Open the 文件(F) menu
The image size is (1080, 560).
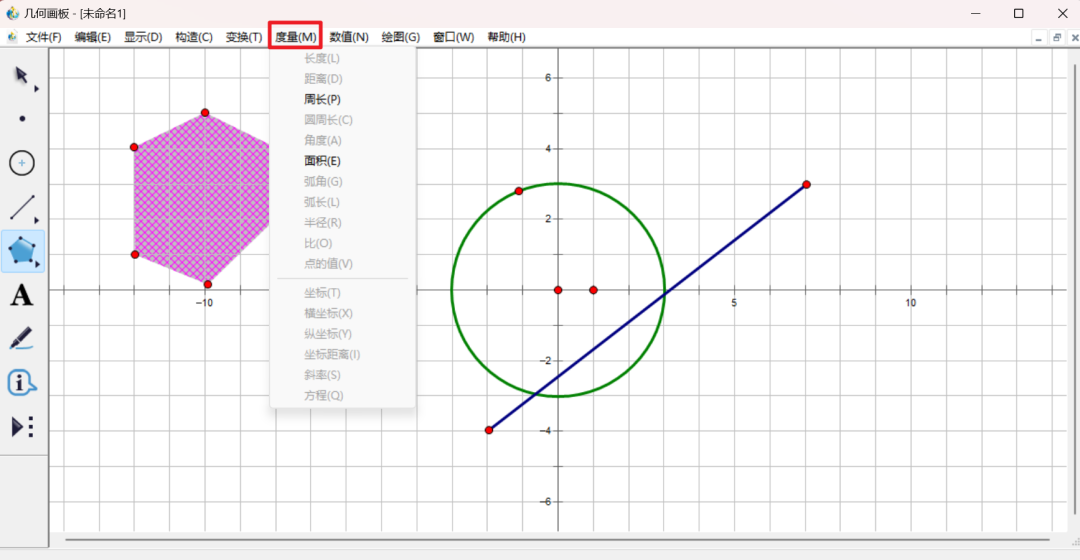coord(43,37)
